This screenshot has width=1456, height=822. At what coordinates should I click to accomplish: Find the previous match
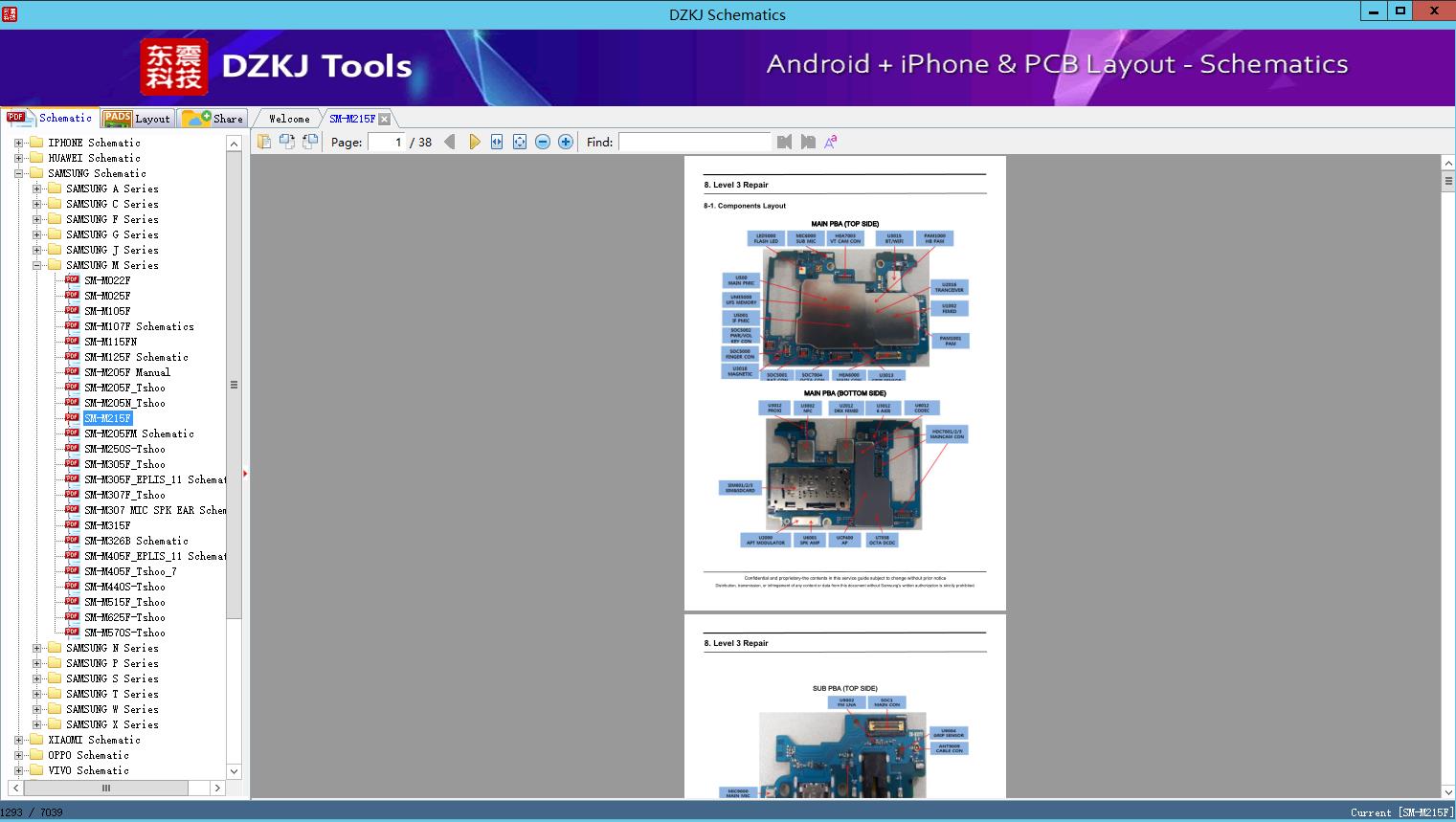(785, 142)
